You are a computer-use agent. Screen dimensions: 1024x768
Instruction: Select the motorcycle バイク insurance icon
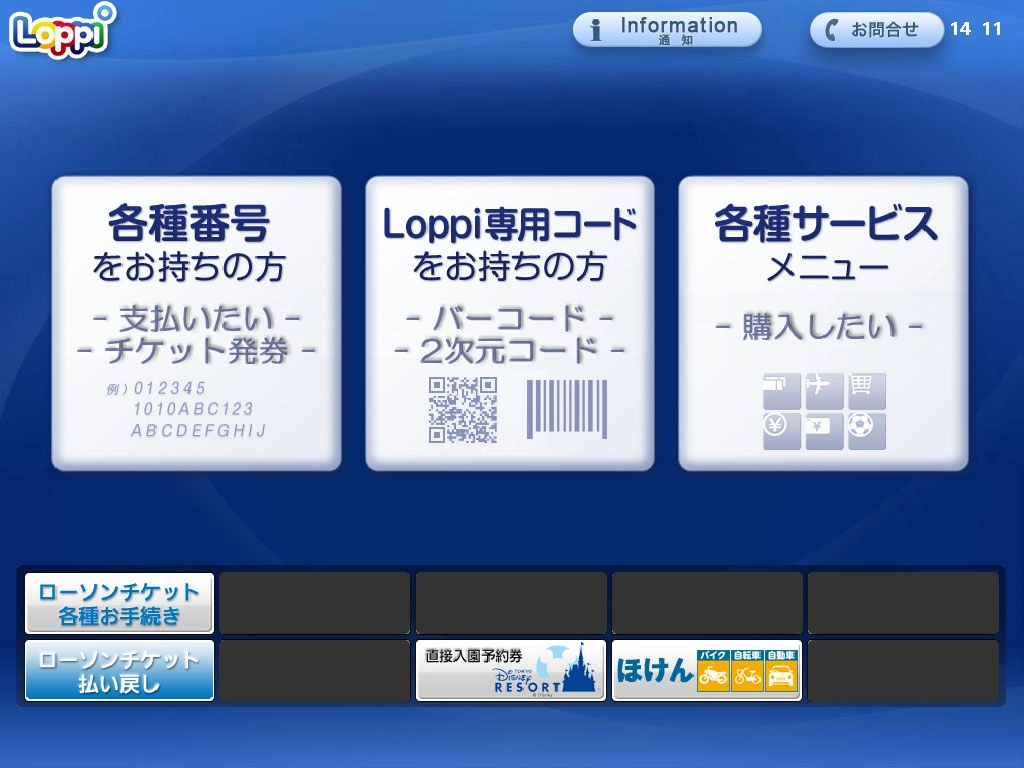[x=713, y=671]
